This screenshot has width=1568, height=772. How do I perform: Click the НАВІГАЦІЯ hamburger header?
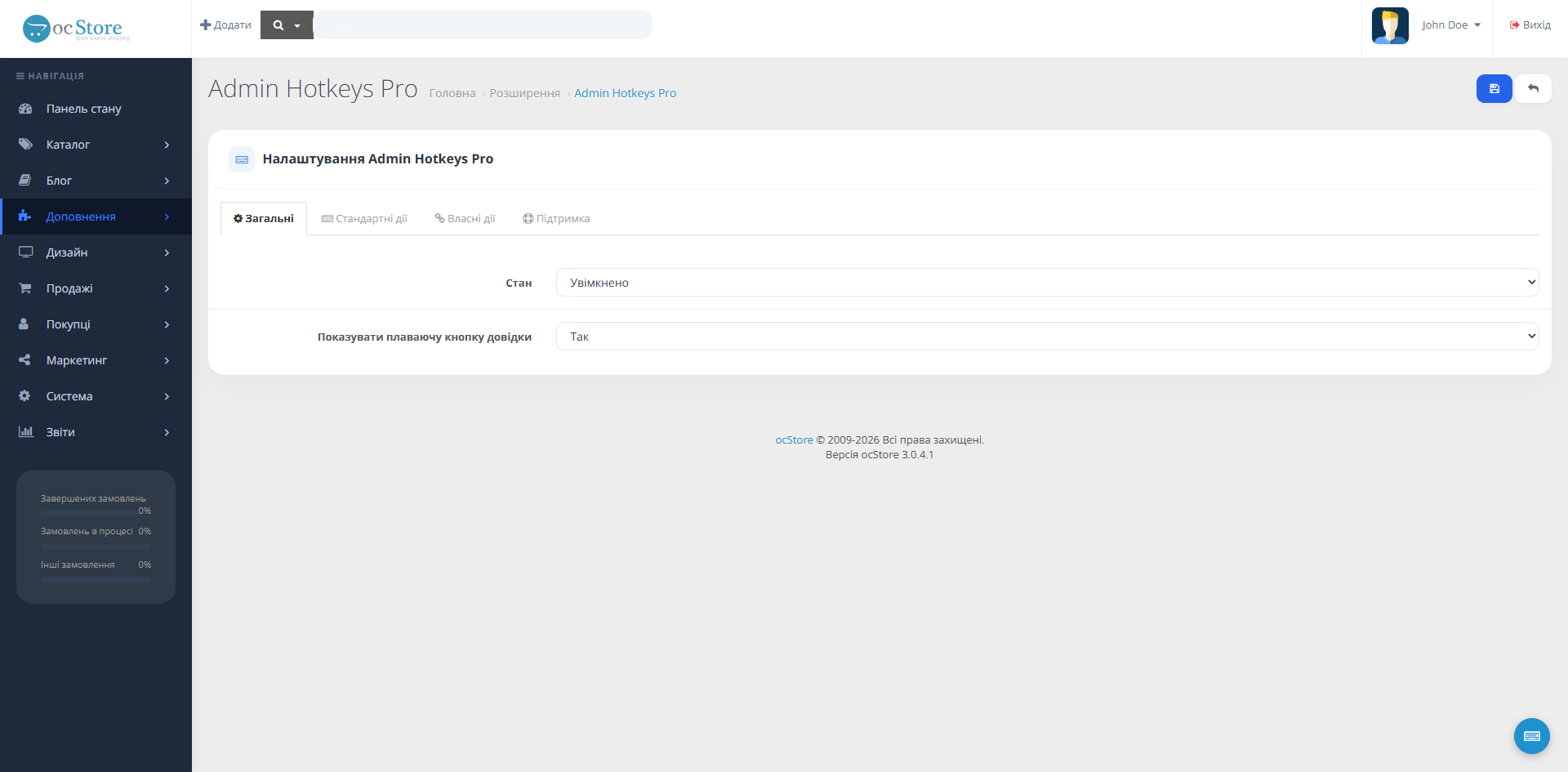tap(50, 76)
